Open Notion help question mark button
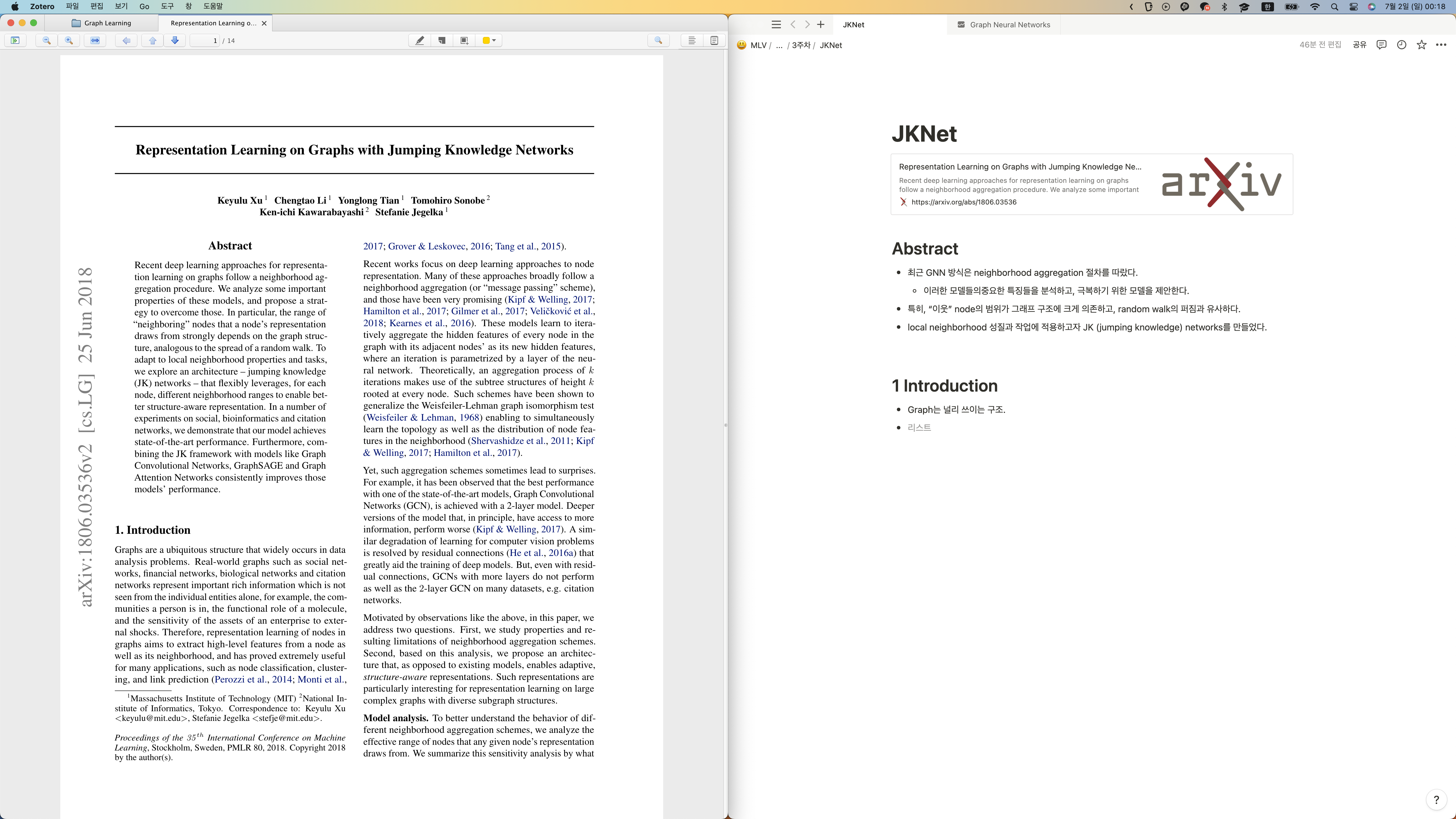1456x819 pixels. 1436,800
